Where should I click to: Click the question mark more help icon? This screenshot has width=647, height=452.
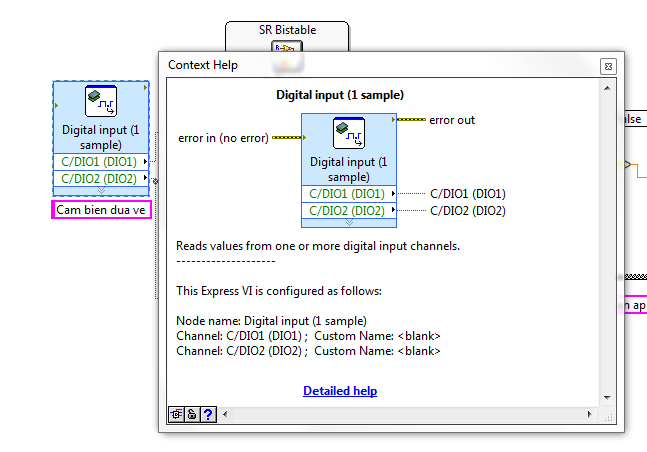click(208, 414)
